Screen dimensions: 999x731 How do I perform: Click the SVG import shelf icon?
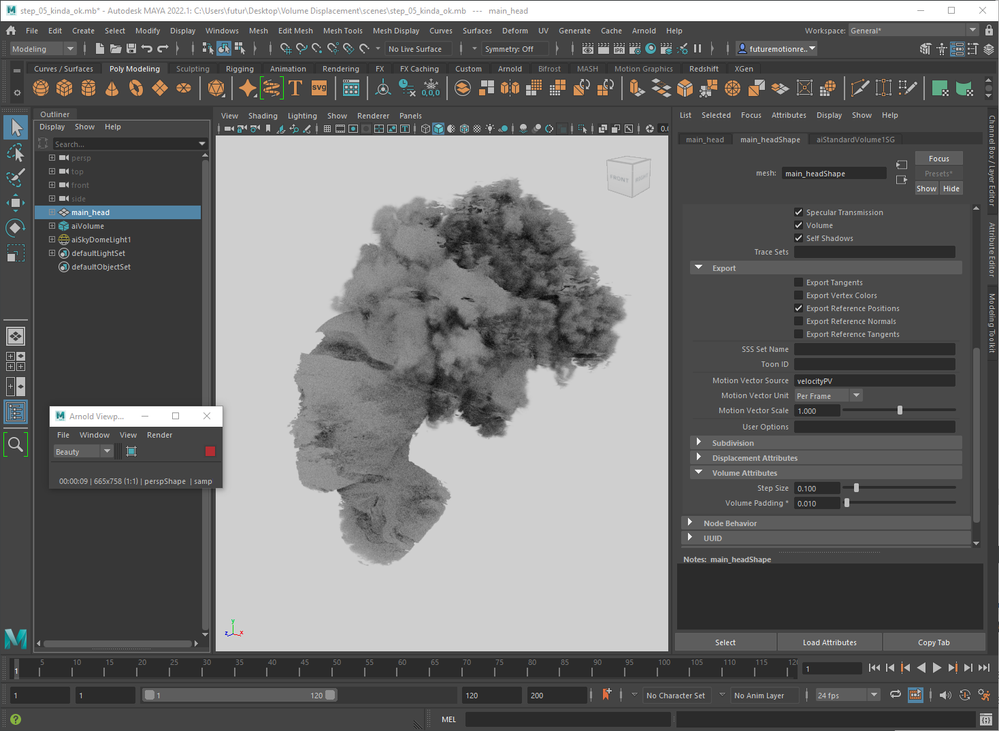(319, 89)
